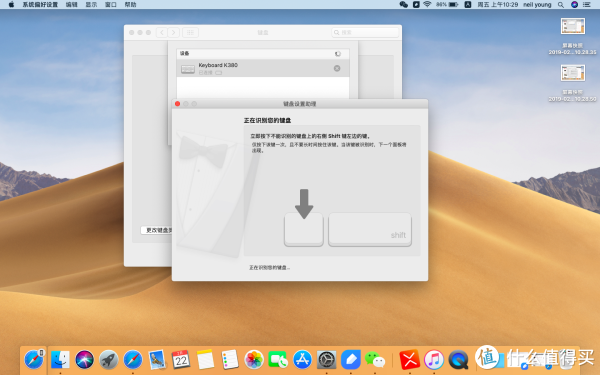Launch Siri from the dock
Viewport: 600px width, 375px height.
click(x=85, y=360)
